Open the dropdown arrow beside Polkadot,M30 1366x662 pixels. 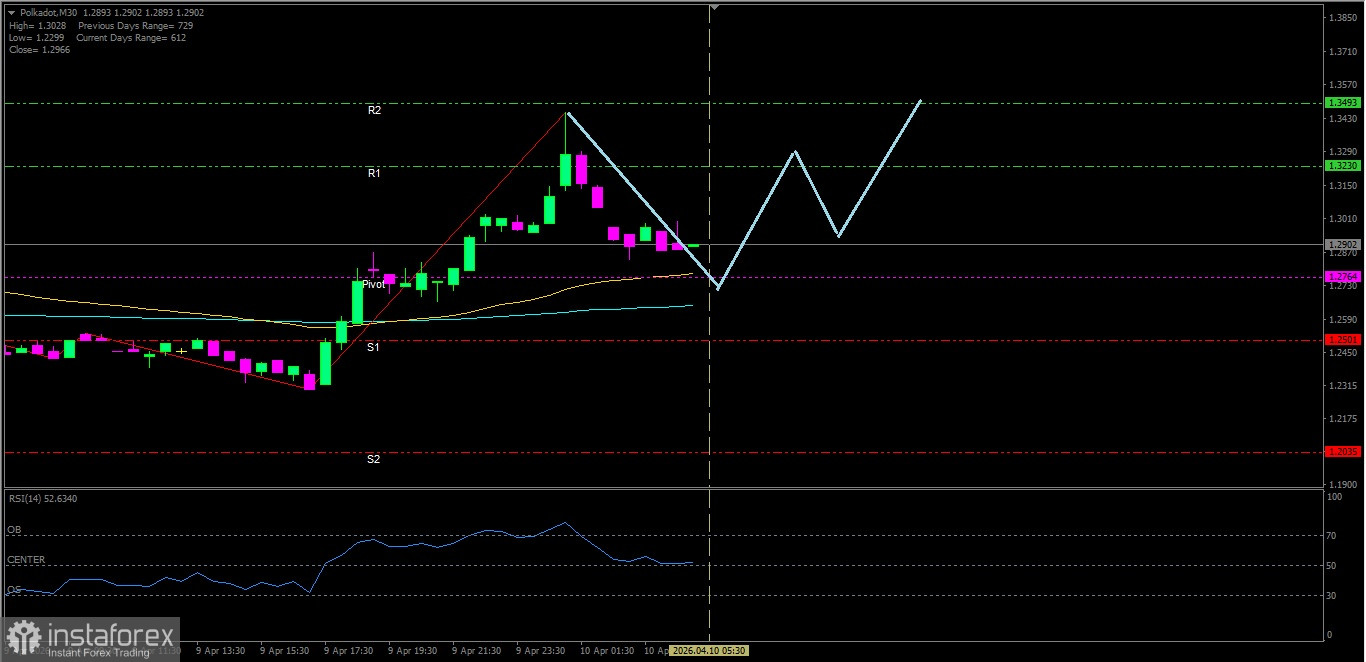(11, 12)
